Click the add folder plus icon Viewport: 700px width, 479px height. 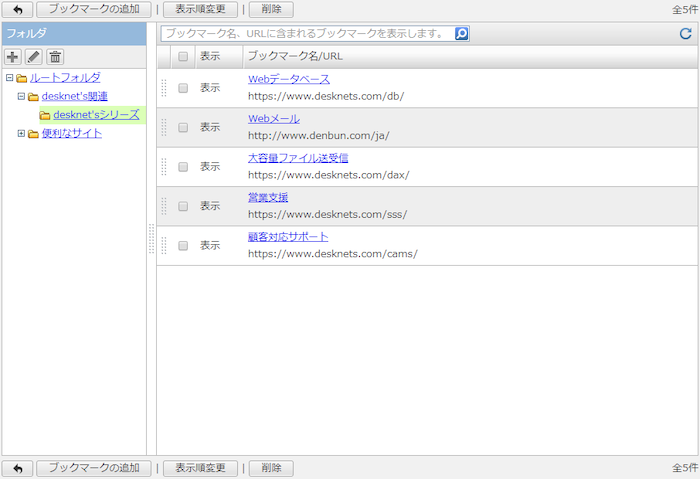tap(13, 57)
